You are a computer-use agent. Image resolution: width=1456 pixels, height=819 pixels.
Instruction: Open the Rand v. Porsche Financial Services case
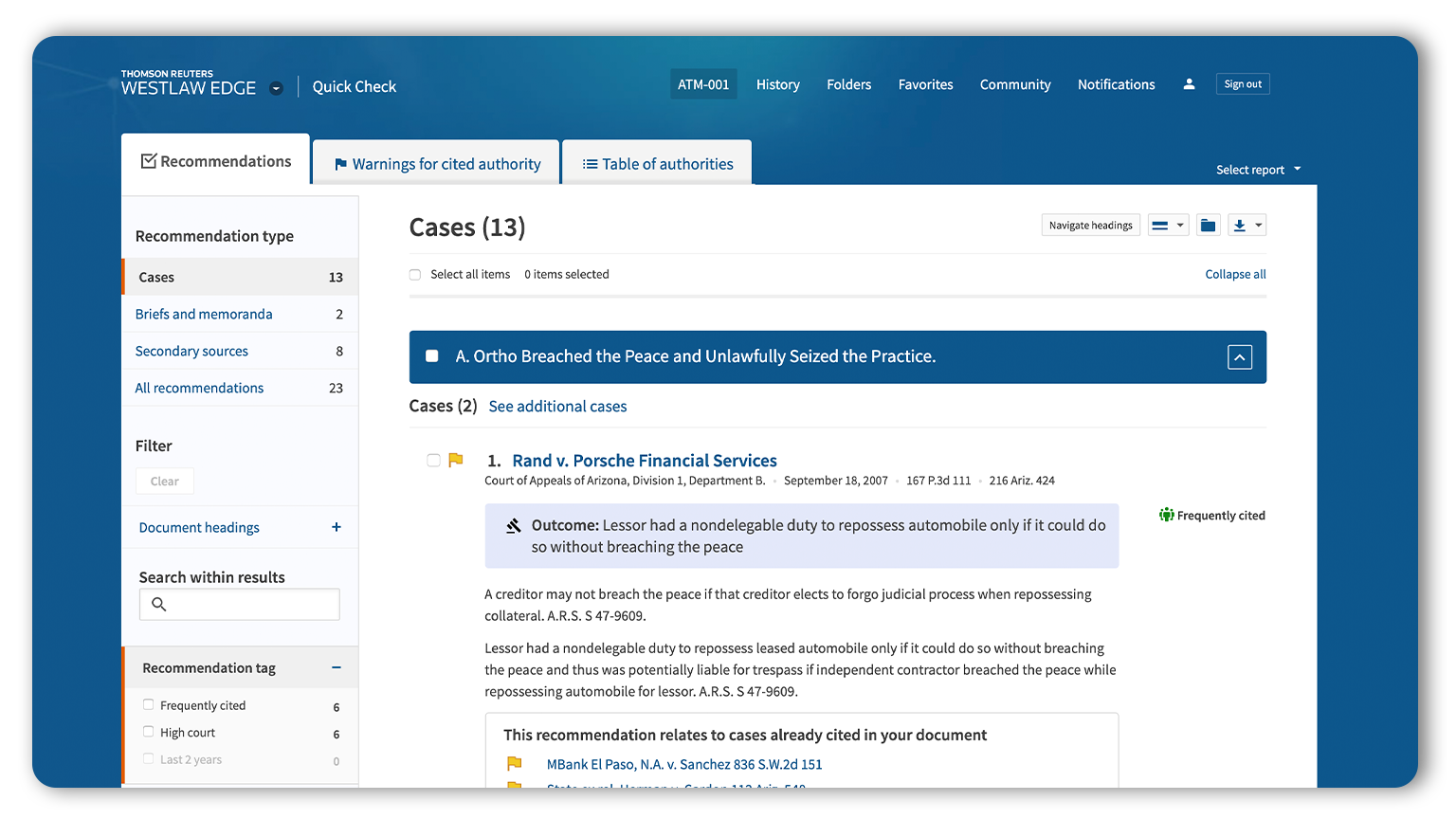644,461
